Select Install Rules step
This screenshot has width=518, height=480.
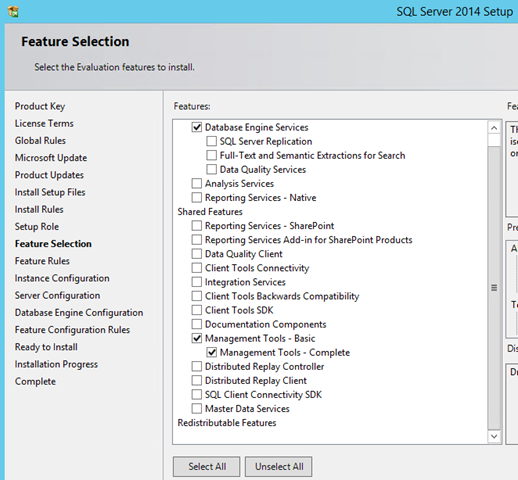39,209
